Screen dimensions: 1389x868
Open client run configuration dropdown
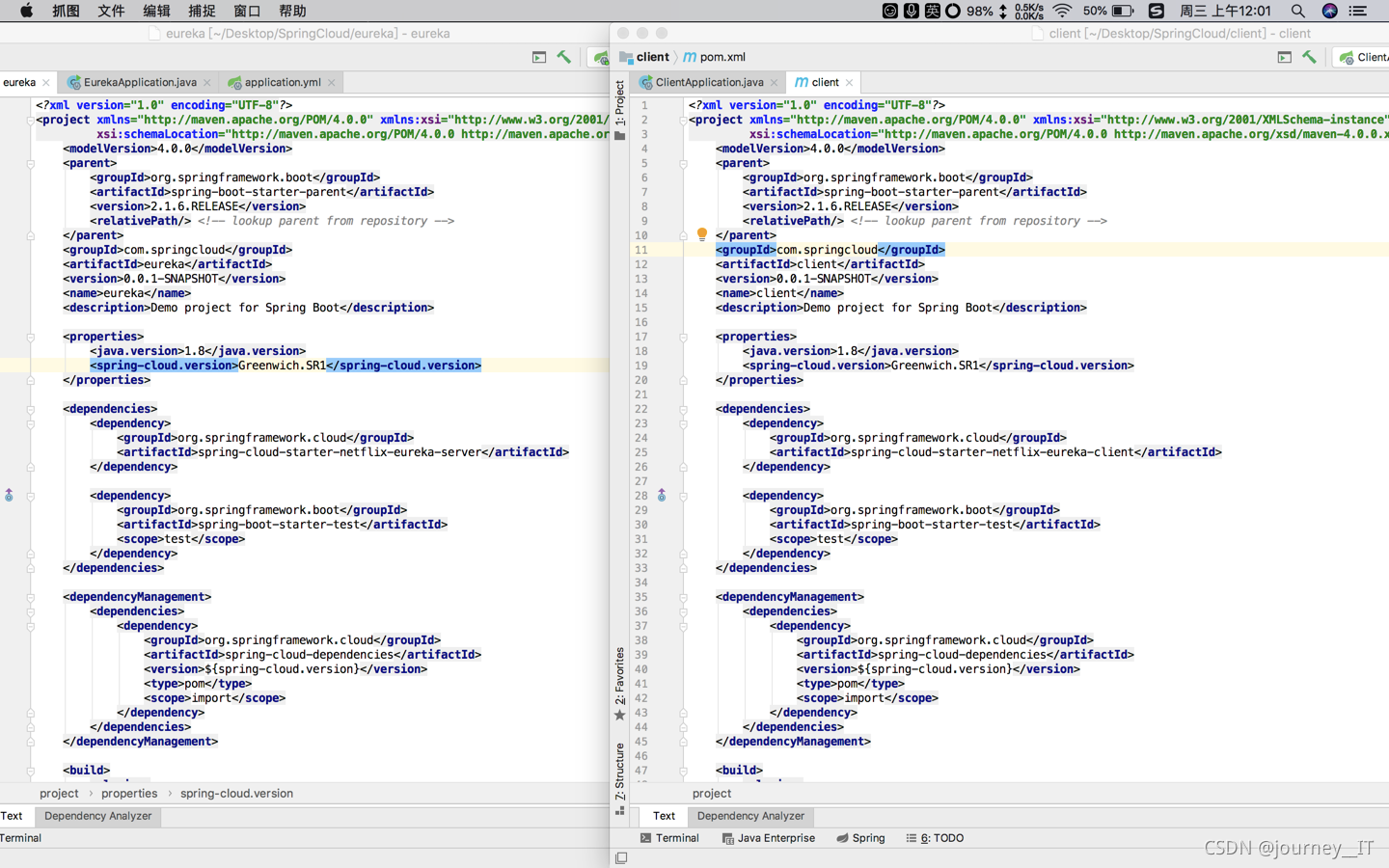[x=1363, y=57]
